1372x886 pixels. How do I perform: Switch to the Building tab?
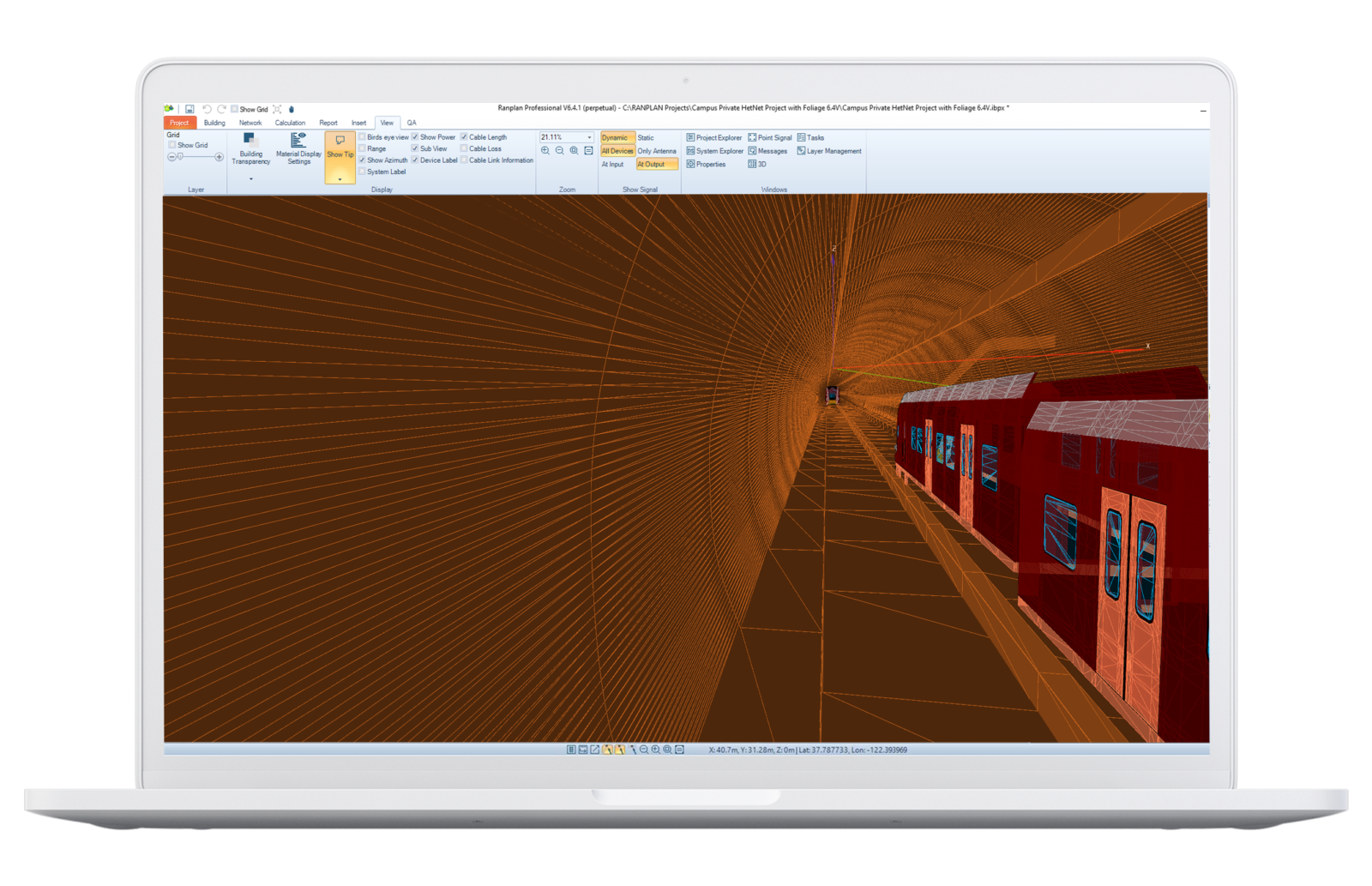pyautogui.click(x=214, y=123)
